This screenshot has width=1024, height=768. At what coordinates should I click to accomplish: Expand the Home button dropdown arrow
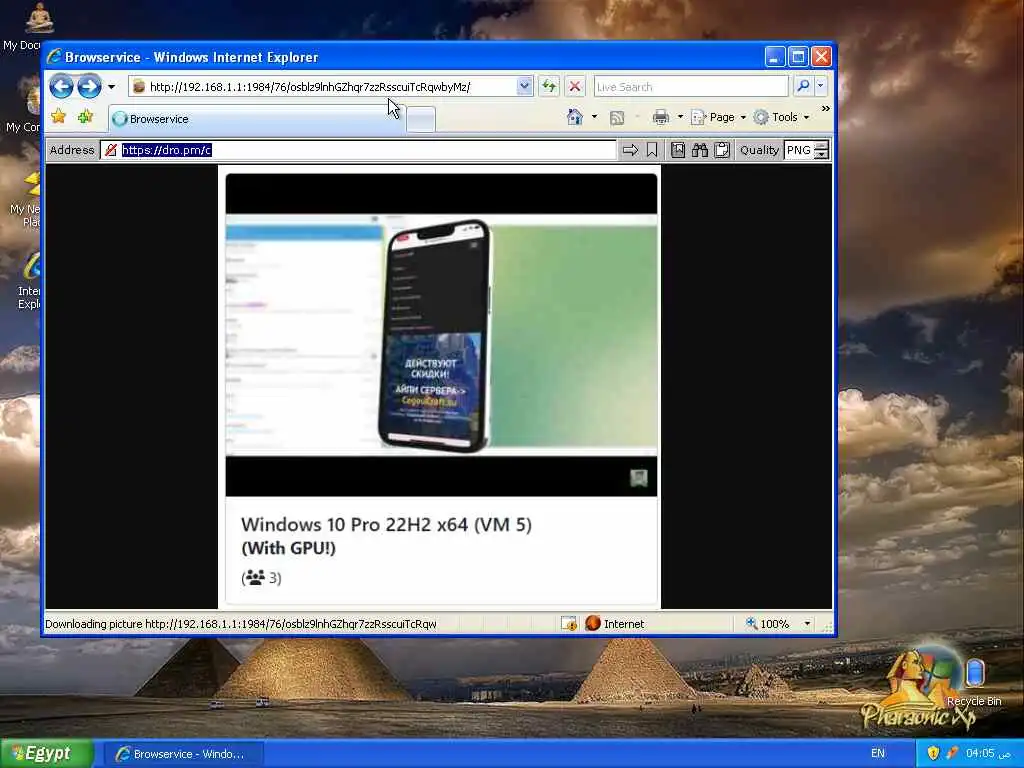tap(594, 118)
